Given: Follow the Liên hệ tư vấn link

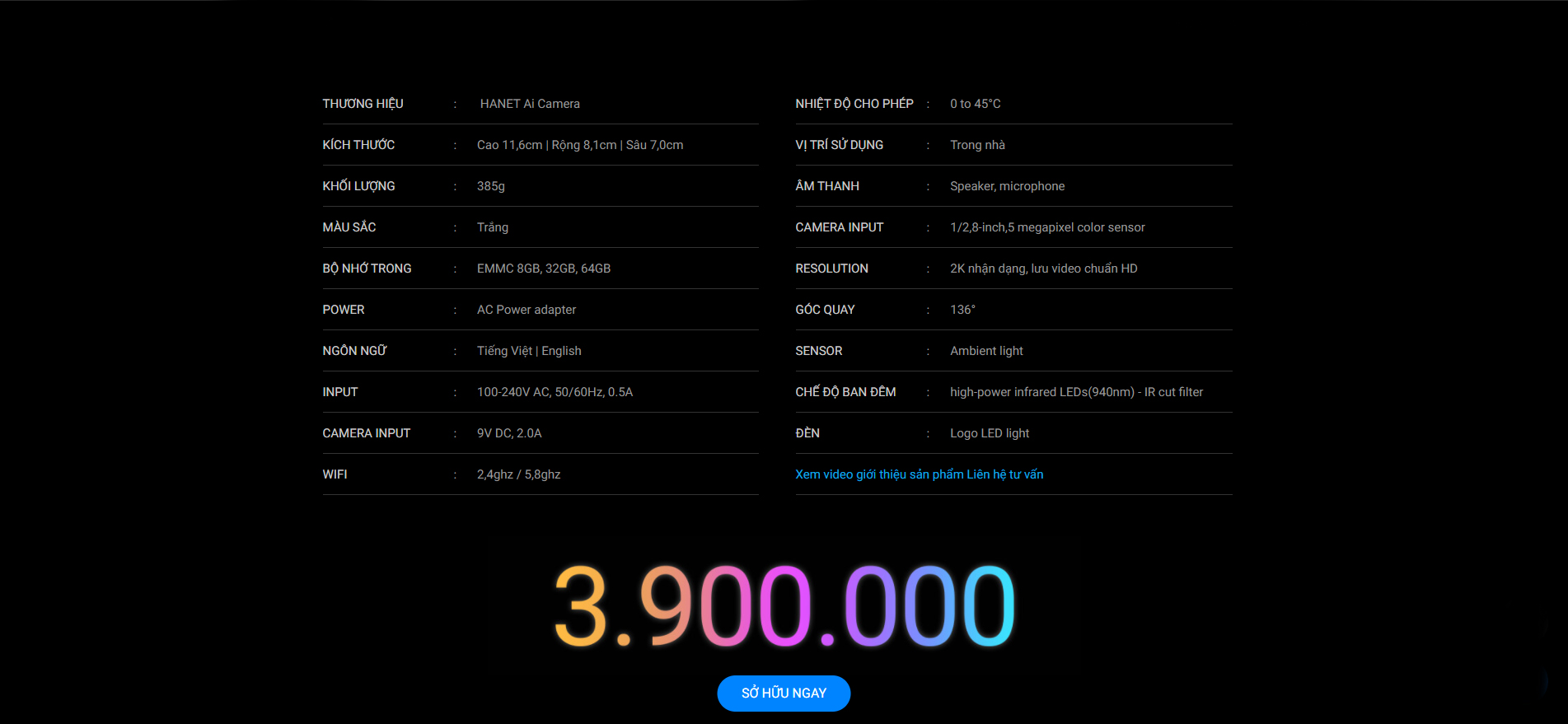Looking at the screenshot, I should click(x=1005, y=474).
